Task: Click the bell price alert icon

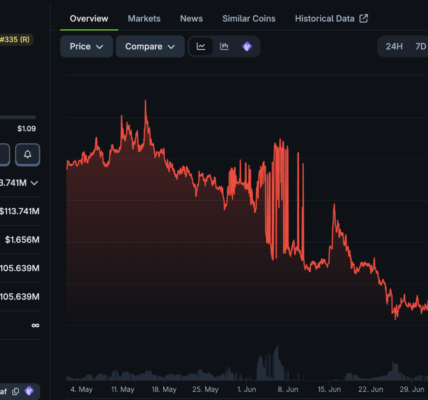Action: tap(27, 154)
